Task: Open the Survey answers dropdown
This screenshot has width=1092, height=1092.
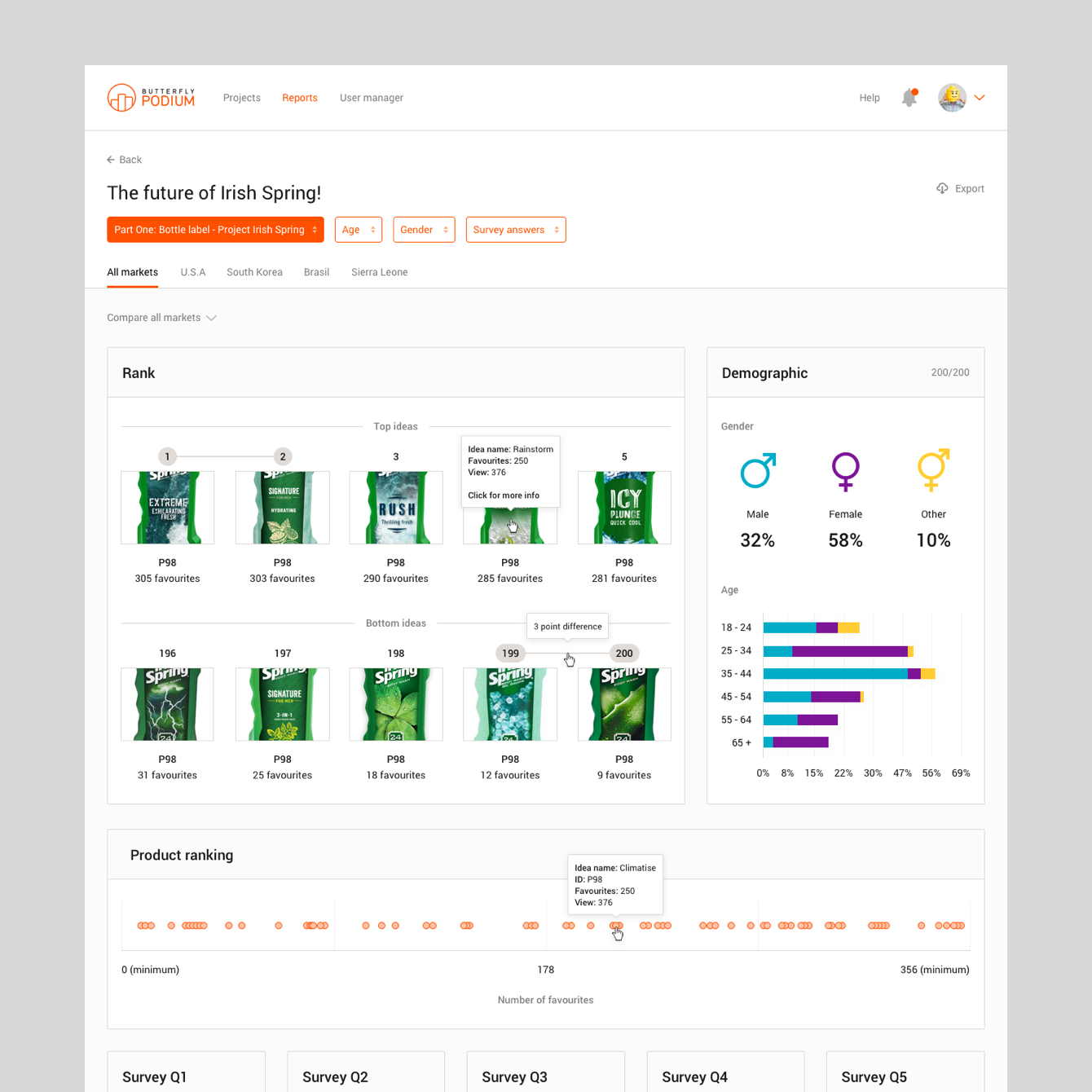Action: click(x=516, y=230)
